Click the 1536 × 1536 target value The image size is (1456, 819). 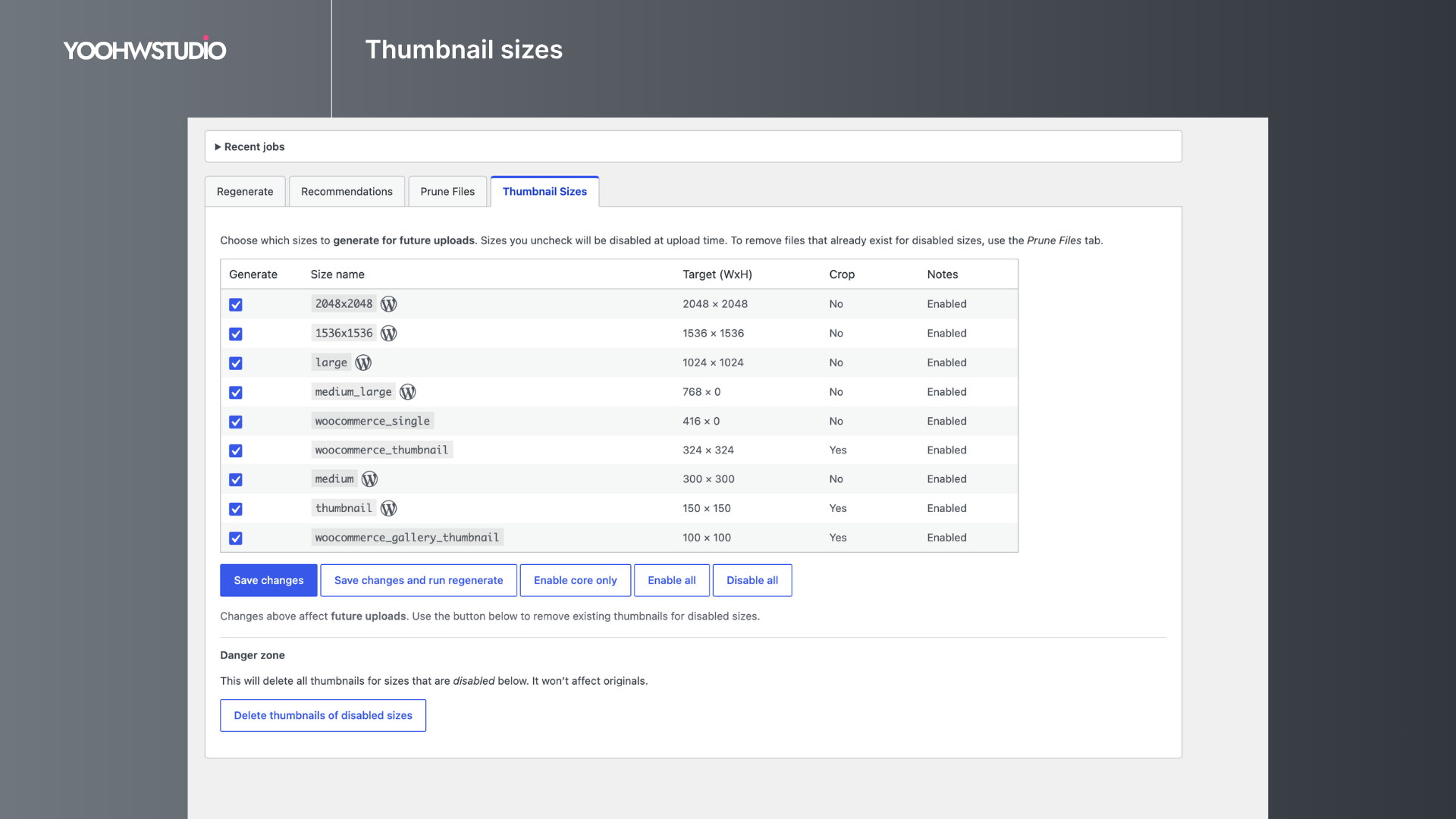(x=713, y=333)
